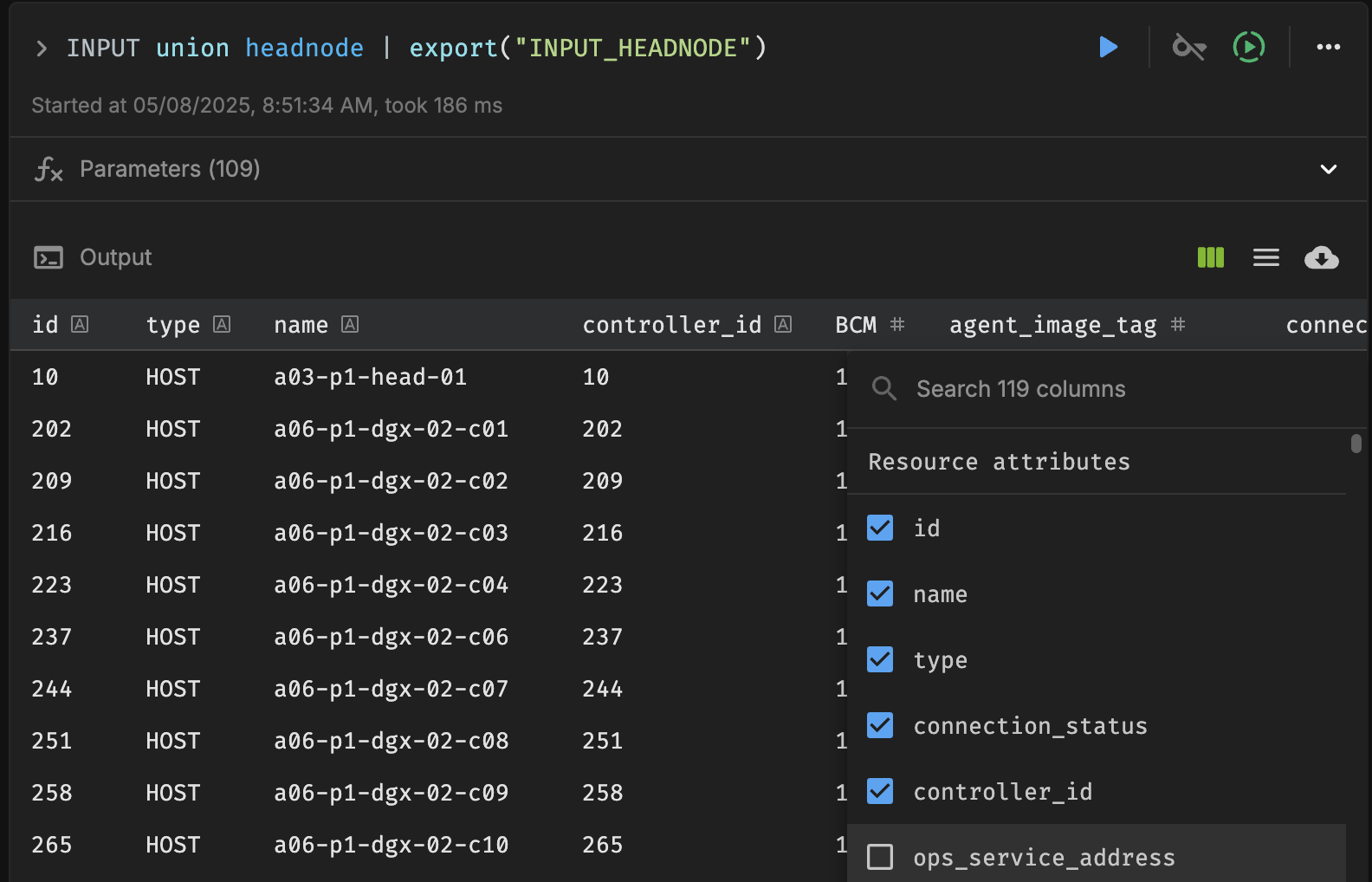Uncheck the name column checkbox
Image resolution: width=1372 pixels, height=882 pixels.
pos(880,593)
